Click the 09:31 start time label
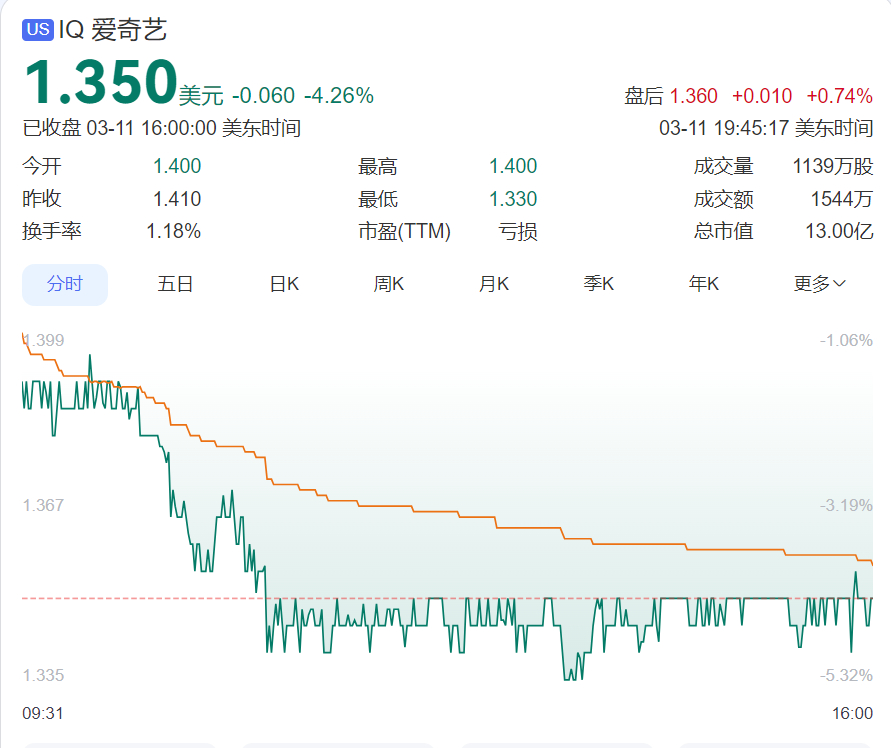This screenshot has height=748, width=891. pyautogui.click(x=43, y=713)
